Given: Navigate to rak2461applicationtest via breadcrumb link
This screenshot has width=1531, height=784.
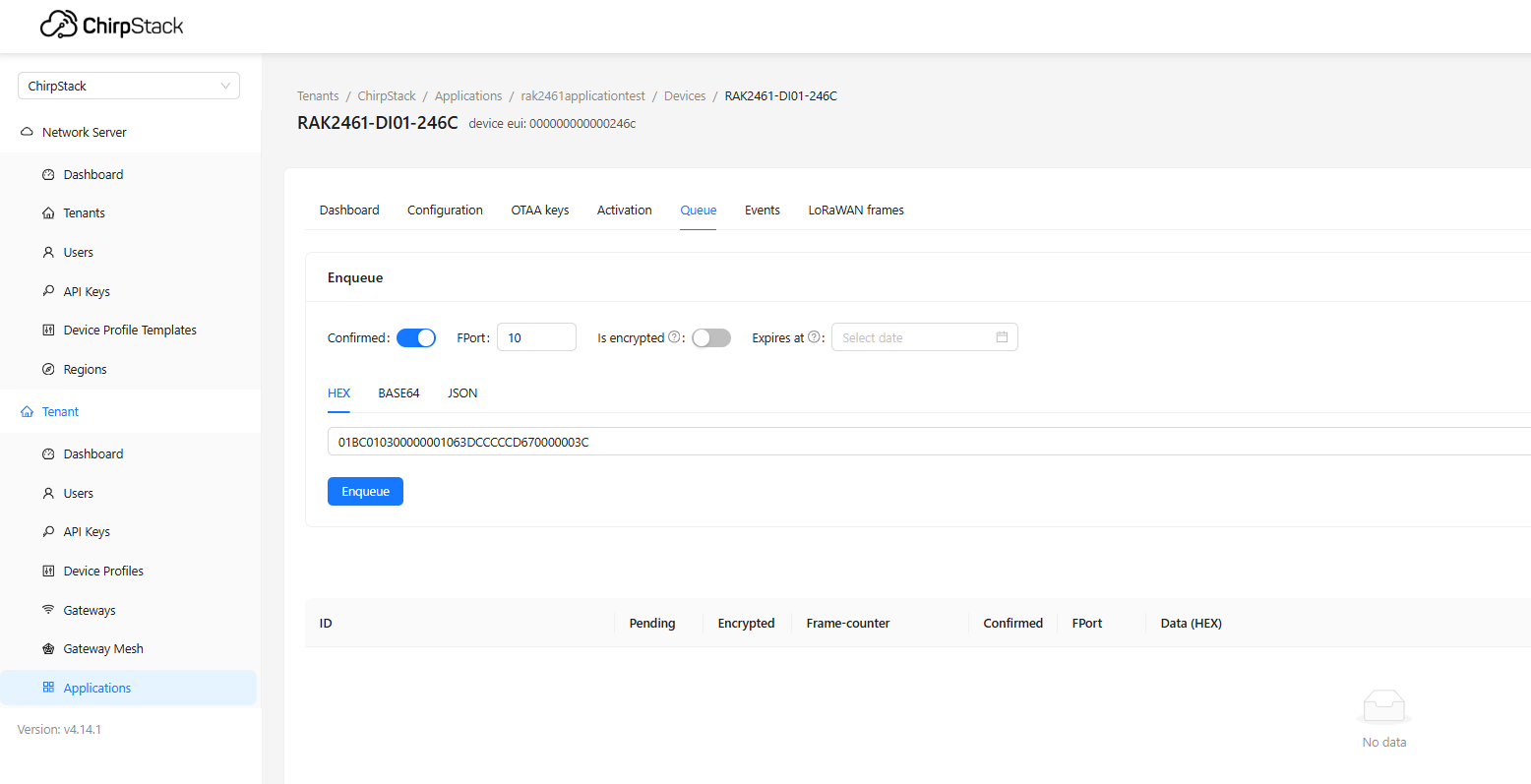Looking at the screenshot, I should (582, 95).
